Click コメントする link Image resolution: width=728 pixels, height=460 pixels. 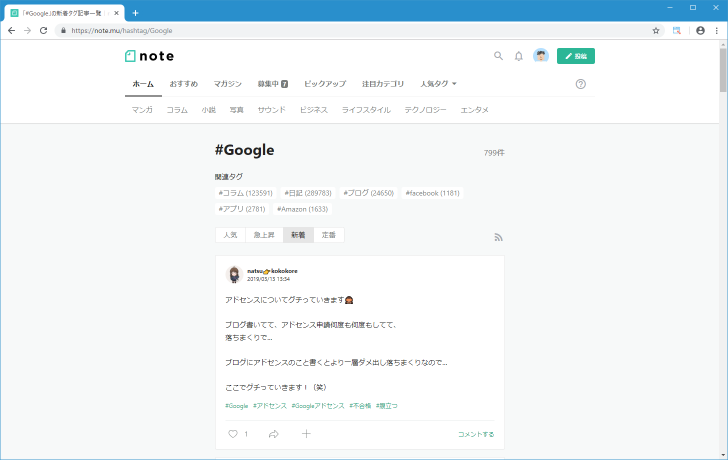[x=476, y=434]
